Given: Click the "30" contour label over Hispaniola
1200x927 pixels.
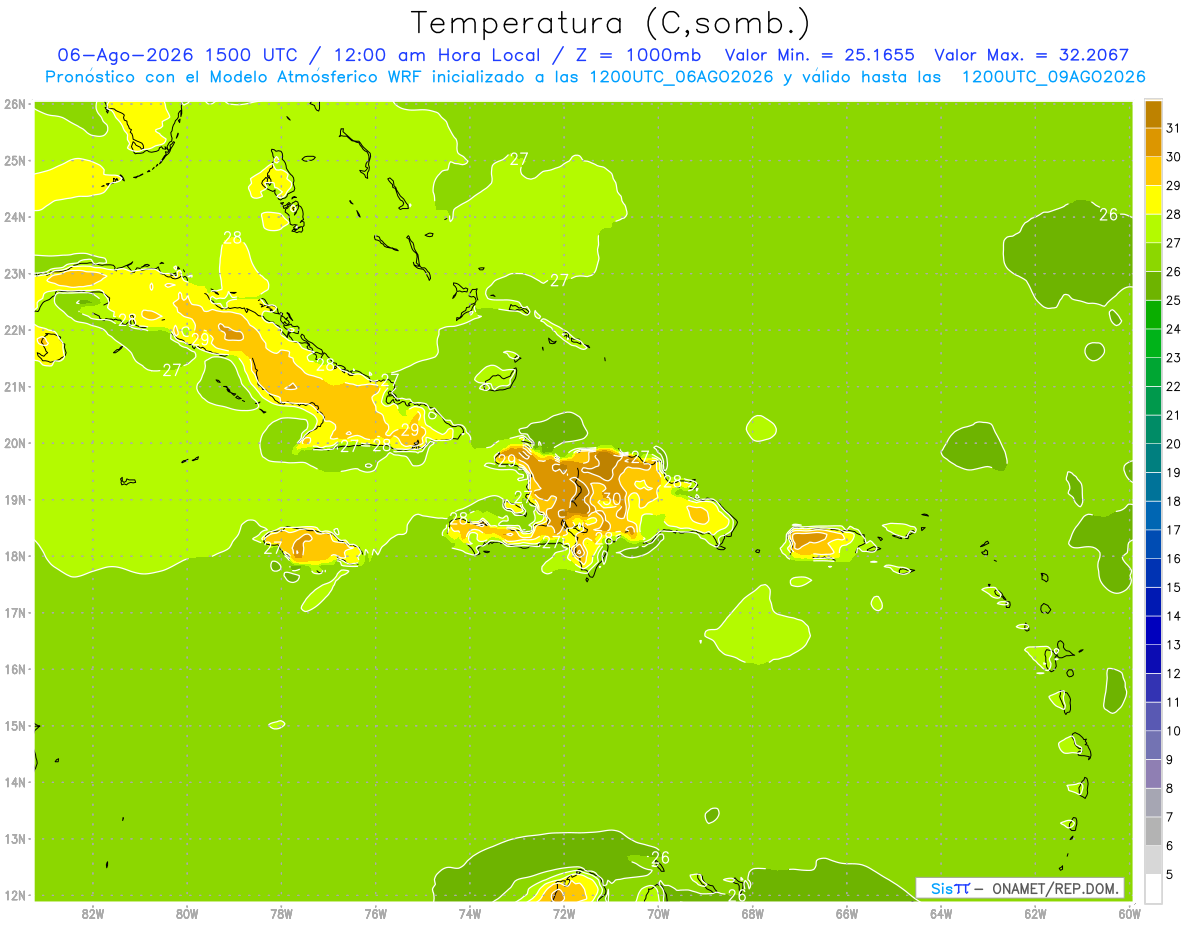Looking at the screenshot, I should pos(613,498).
